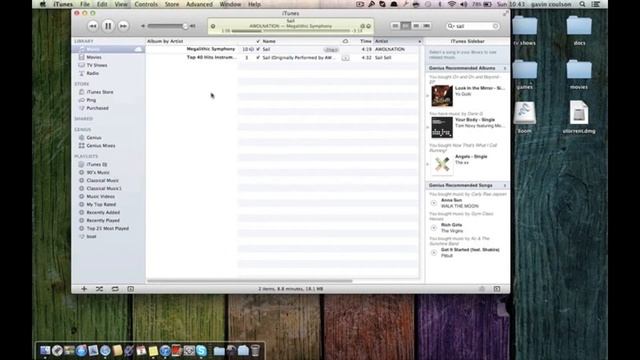Click the search field containing 'sail'
640x360 pixels.
coord(473,26)
